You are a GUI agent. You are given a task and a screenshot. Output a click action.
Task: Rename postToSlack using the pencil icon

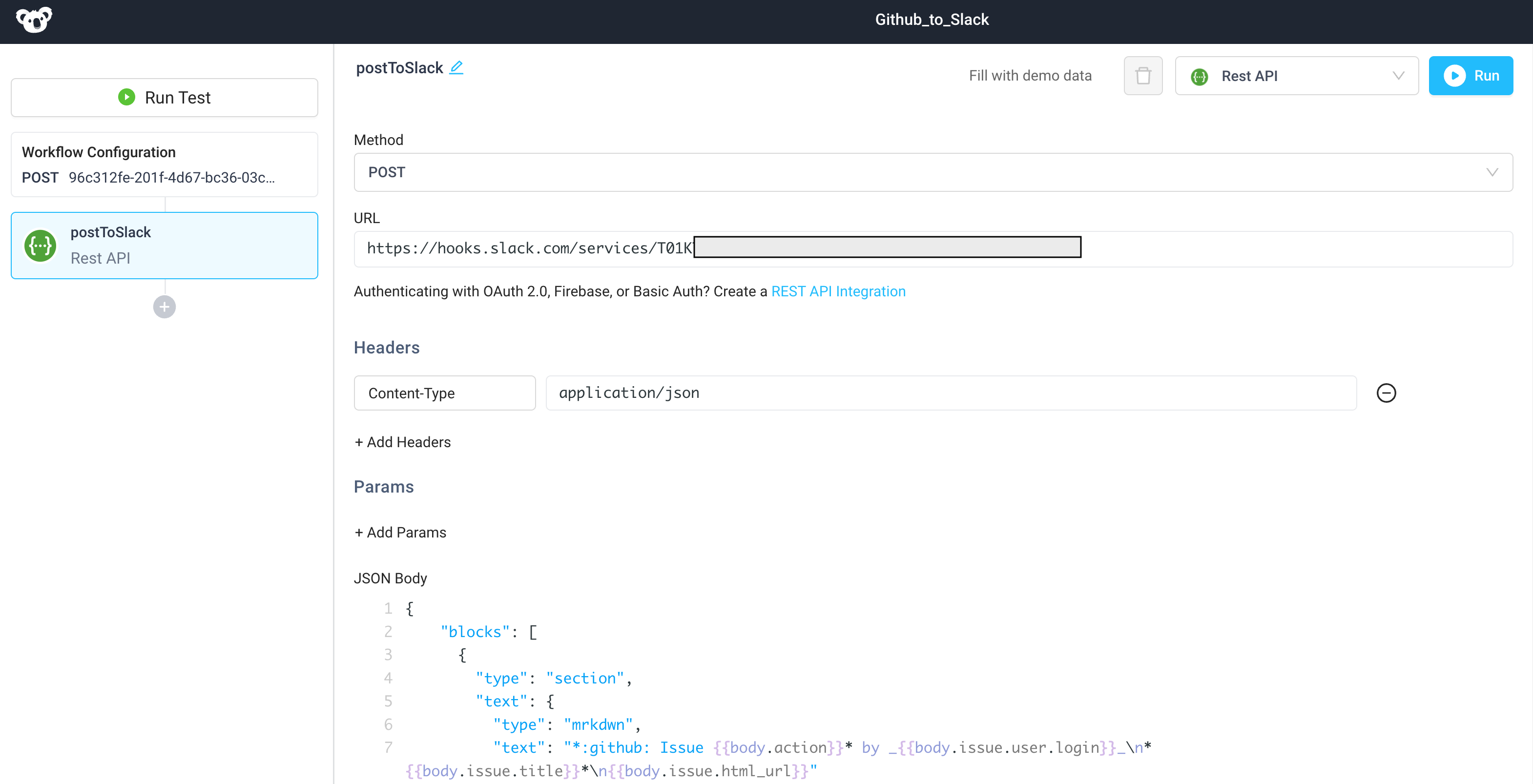point(456,68)
